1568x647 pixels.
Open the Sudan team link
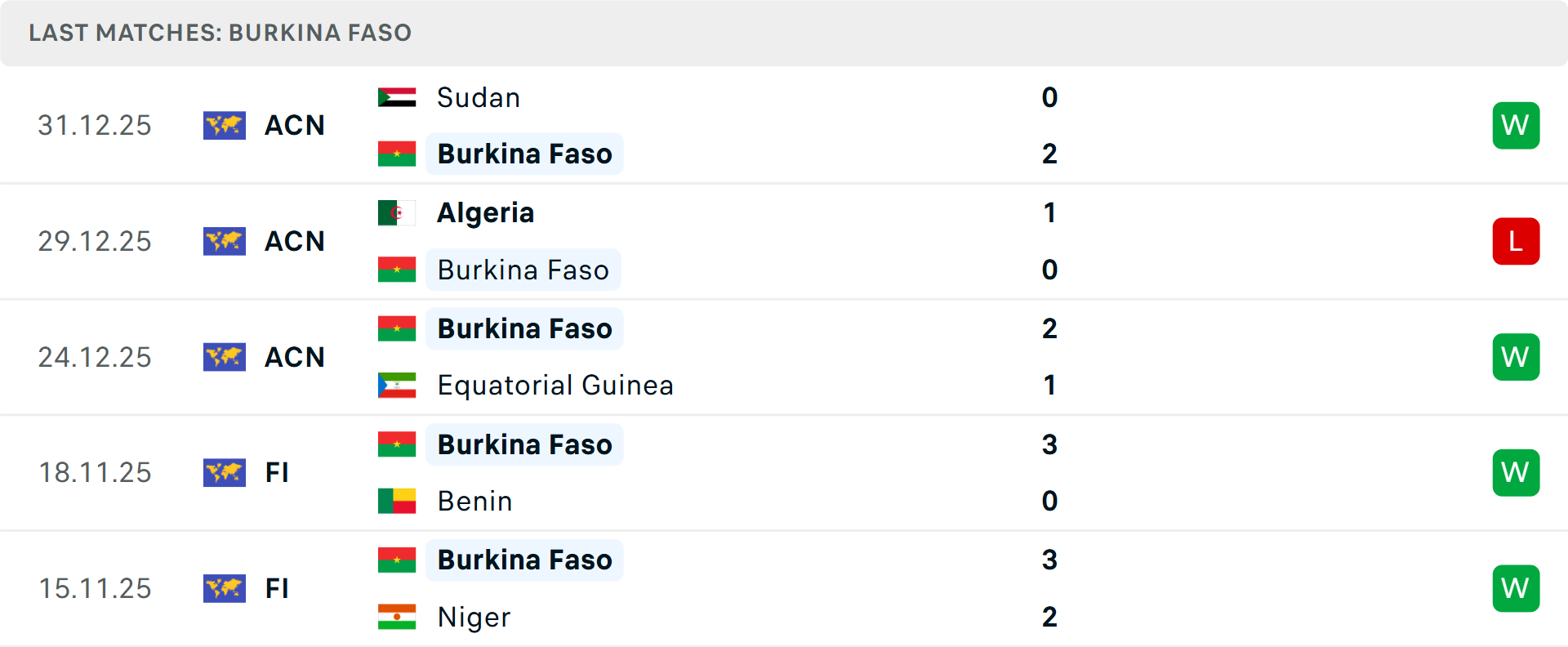[x=479, y=98]
